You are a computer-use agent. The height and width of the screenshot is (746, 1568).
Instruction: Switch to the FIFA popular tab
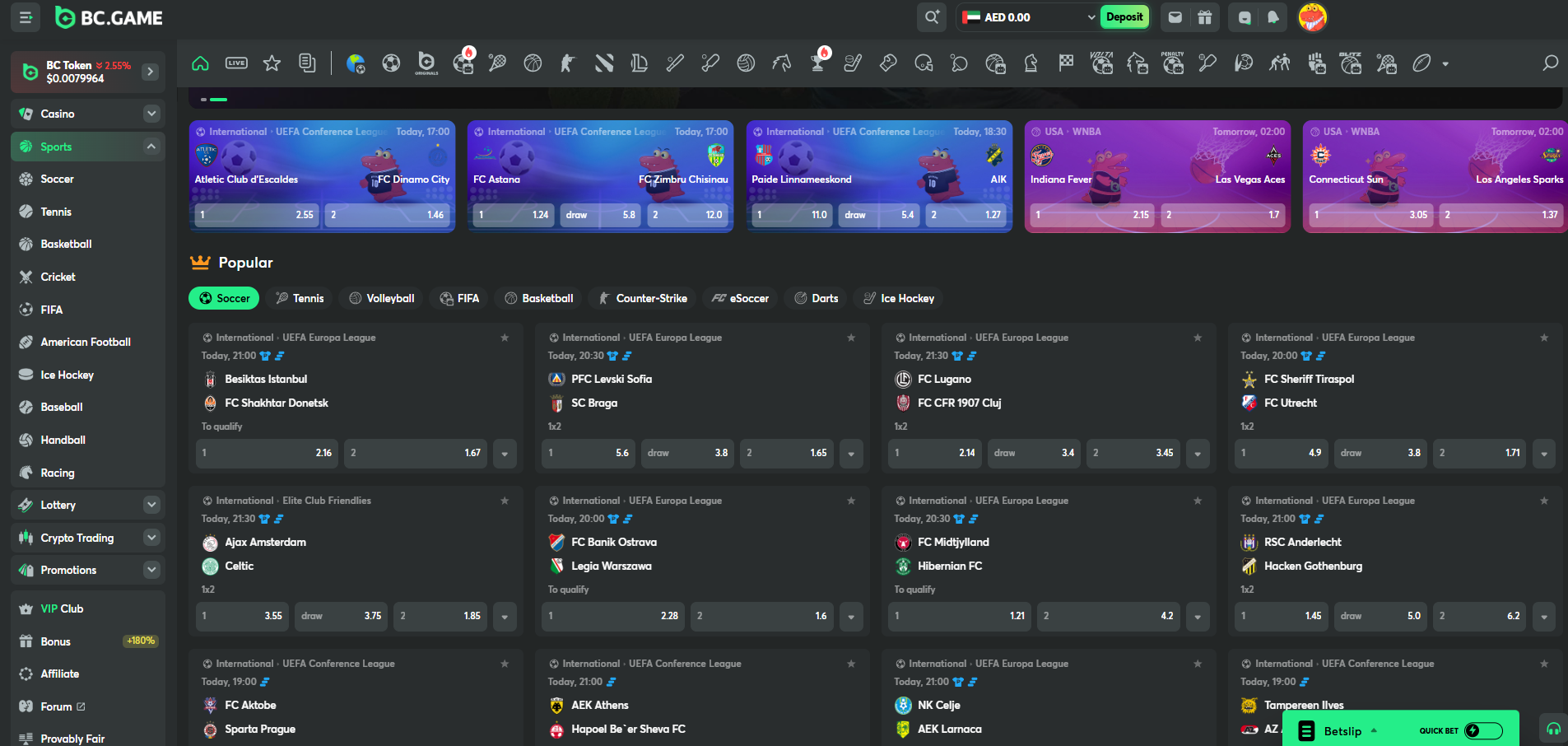pyautogui.click(x=459, y=298)
